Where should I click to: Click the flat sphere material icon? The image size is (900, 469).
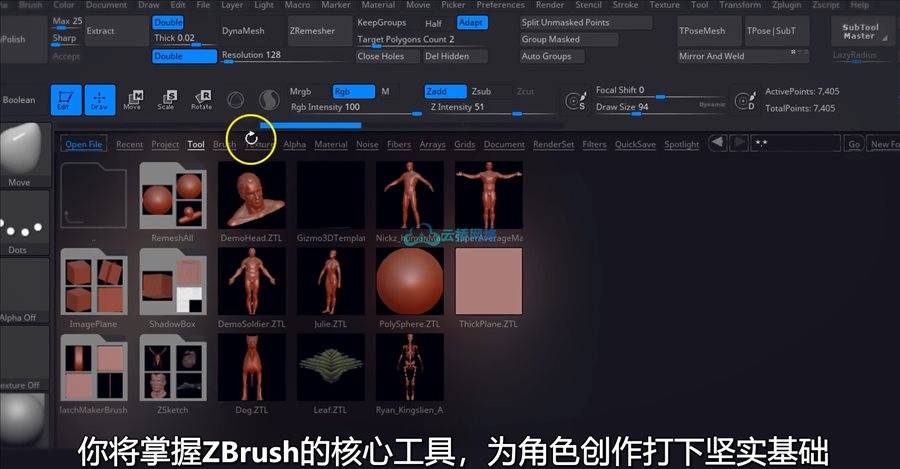click(x=235, y=100)
